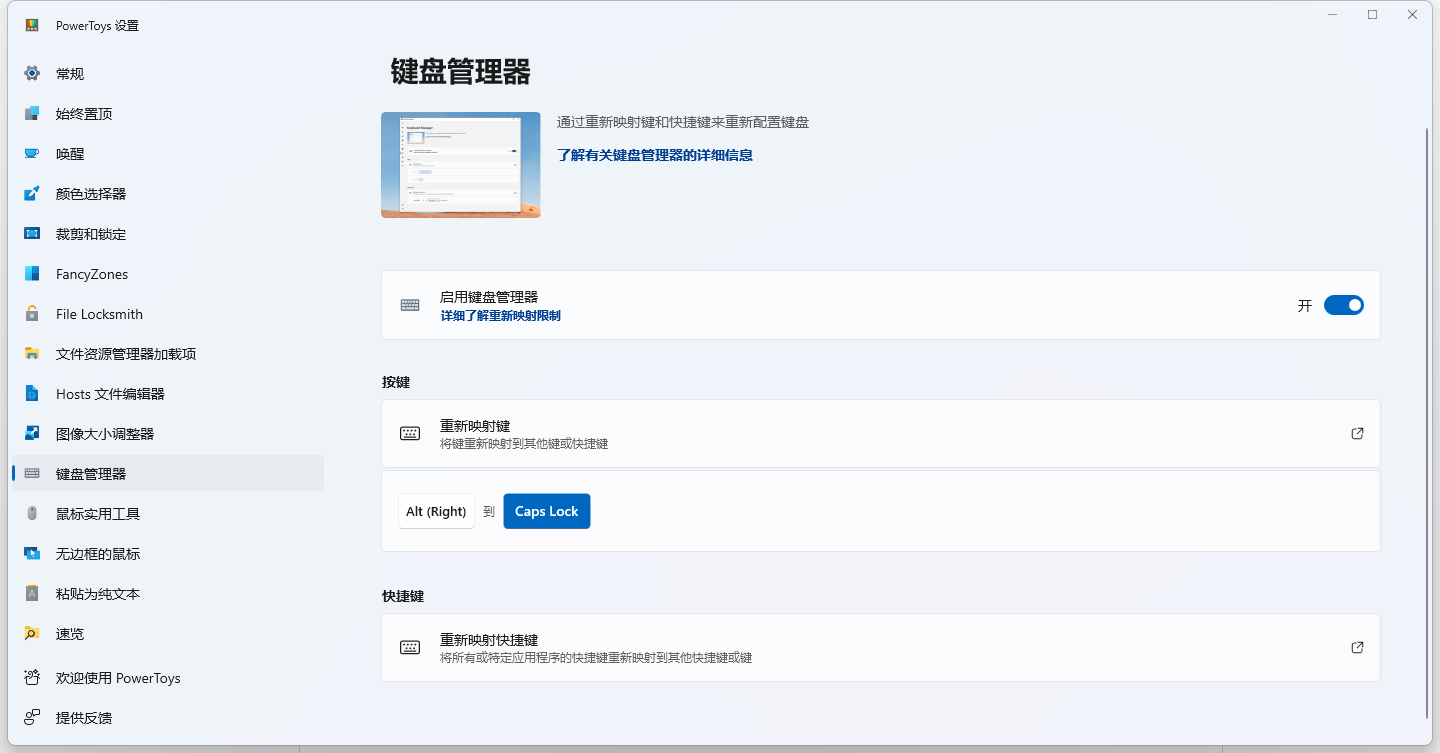Open link 详细了解重新映射限制
The image size is (1440, 753).
coord(500,315)
